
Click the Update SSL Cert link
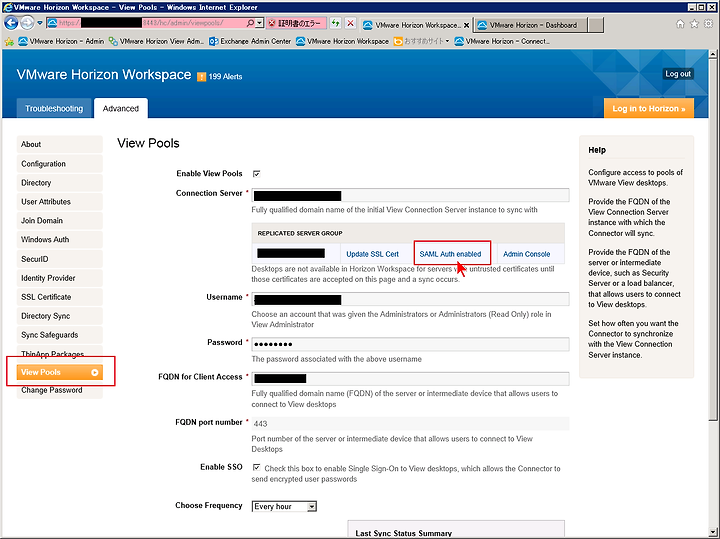pos(372,254)
